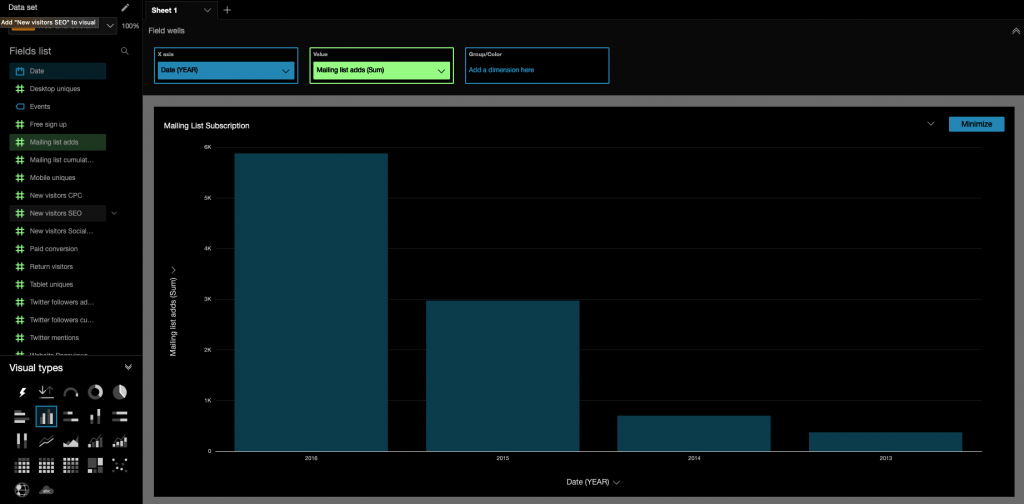1024x504 pixels.
Task: Open the Date (YEAR) X axis dropdown
Action: pos(286,71)
